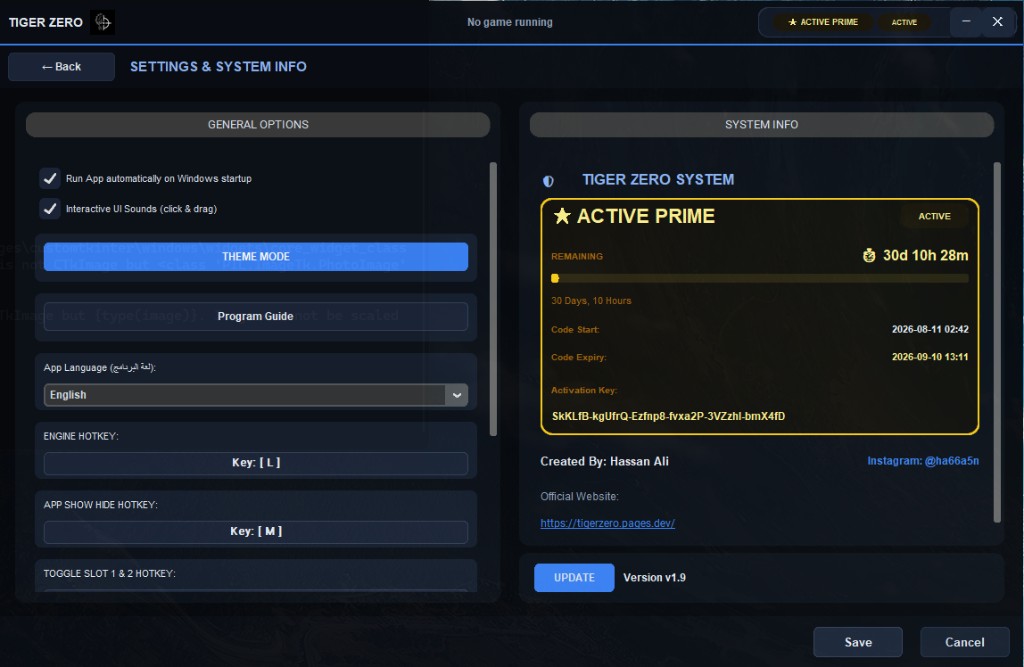Click the Tiger Zero logo icon

pos(103,22)
